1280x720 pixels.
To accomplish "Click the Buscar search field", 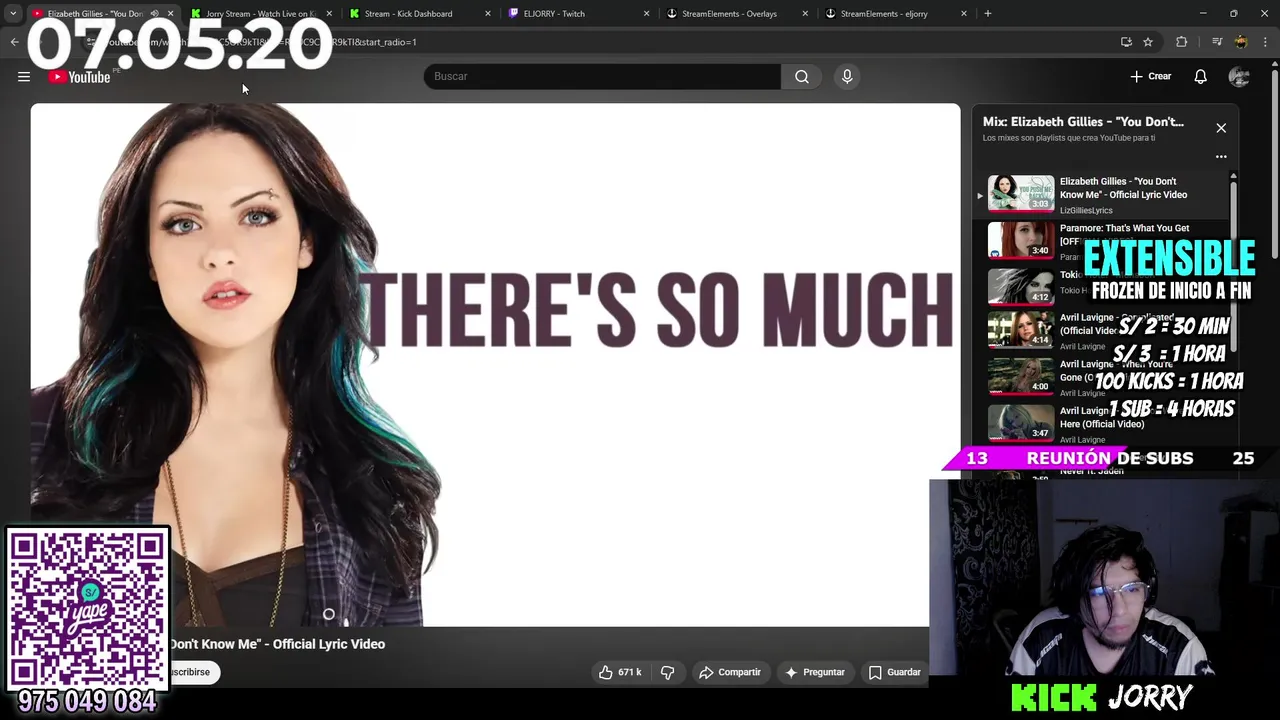I will (x=602, y=76).
